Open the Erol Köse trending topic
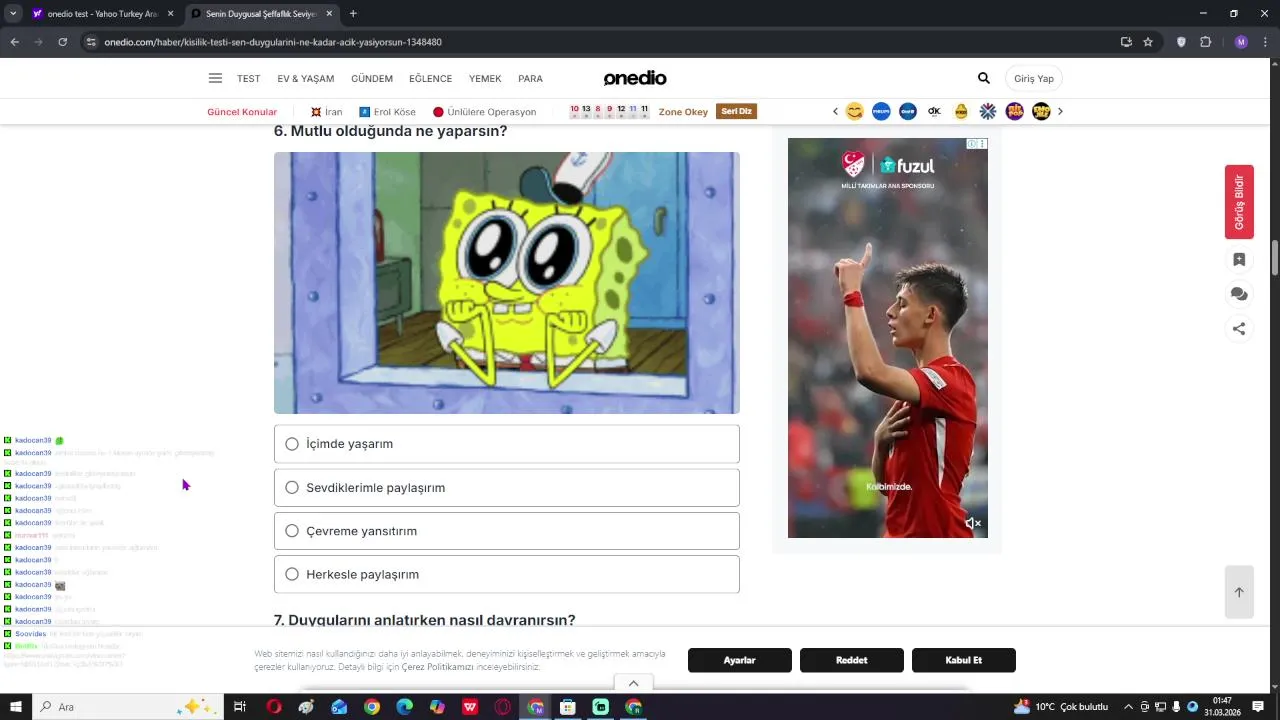Image resolution: width=1280 pixels, height=720 pixels. tap(388, 112)
